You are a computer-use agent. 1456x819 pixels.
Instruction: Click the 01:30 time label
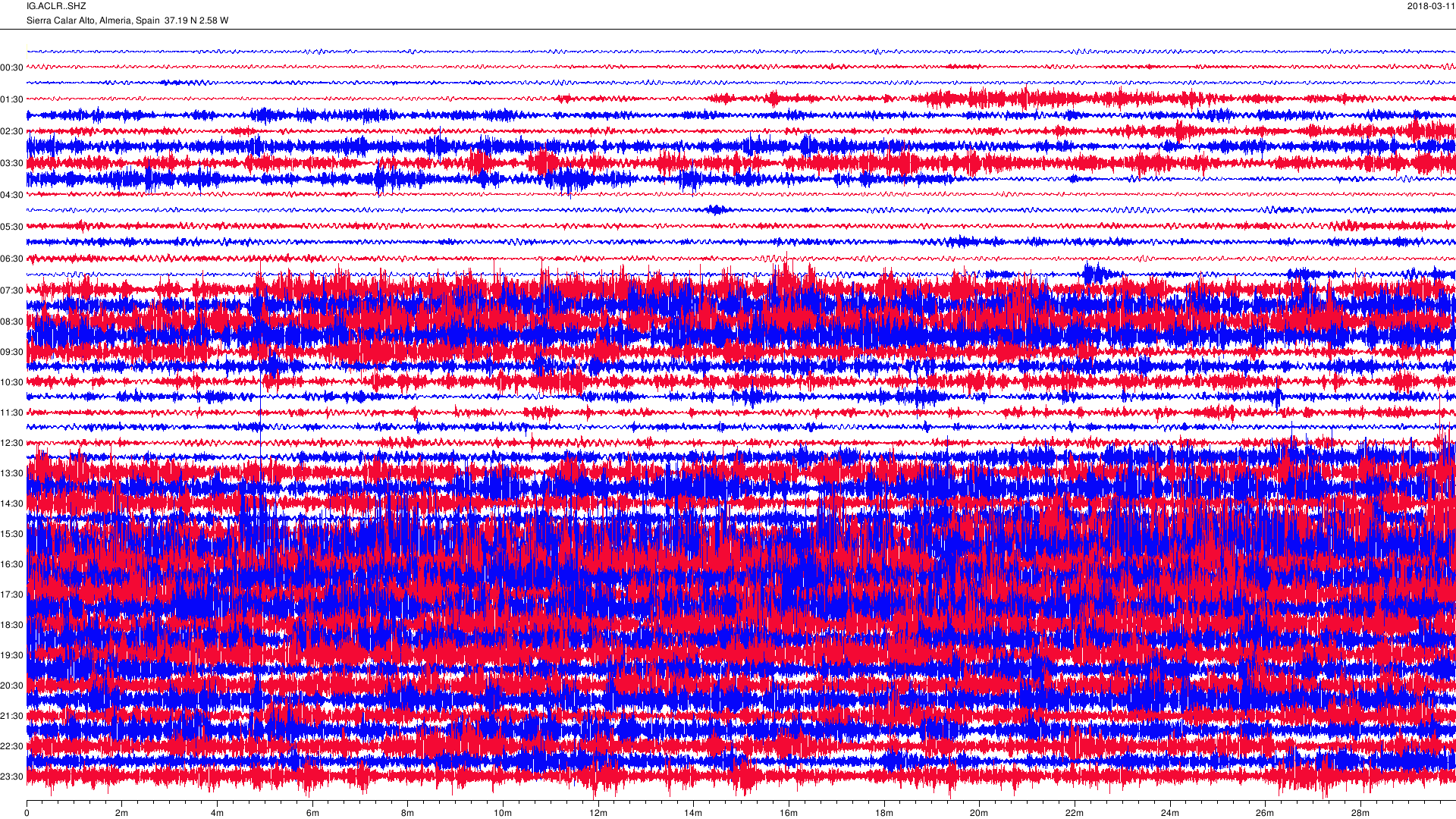(x=11, y=99)
